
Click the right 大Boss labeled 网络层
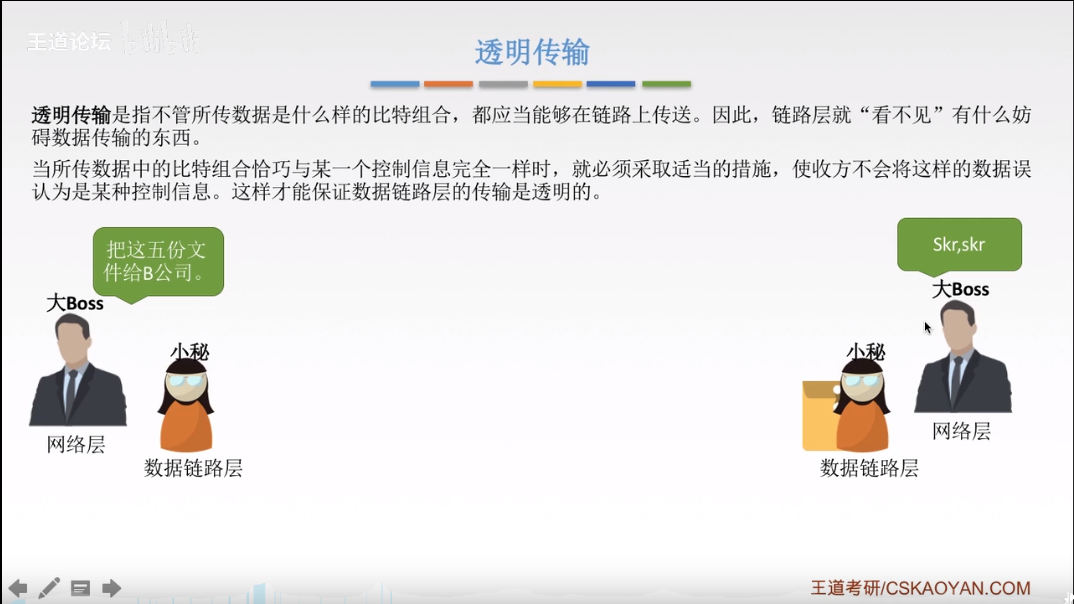tap(962, 365)
